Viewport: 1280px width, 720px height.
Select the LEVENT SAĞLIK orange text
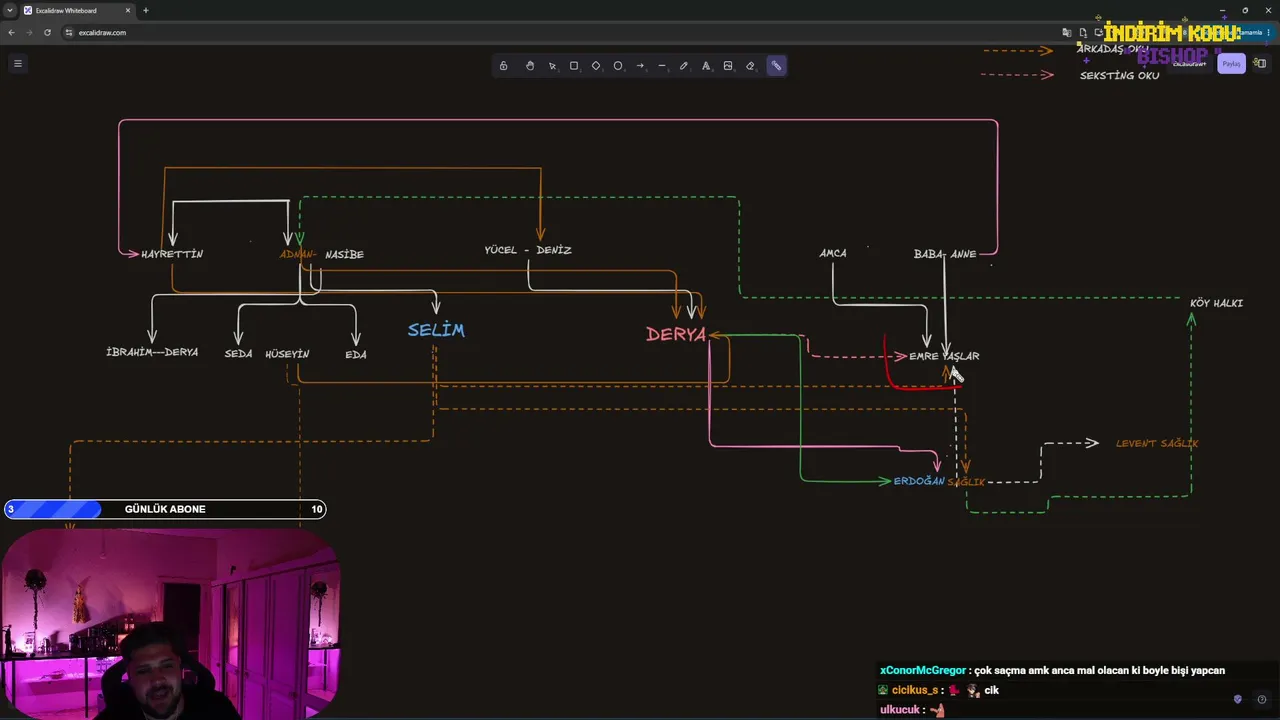click(1157, 443)
